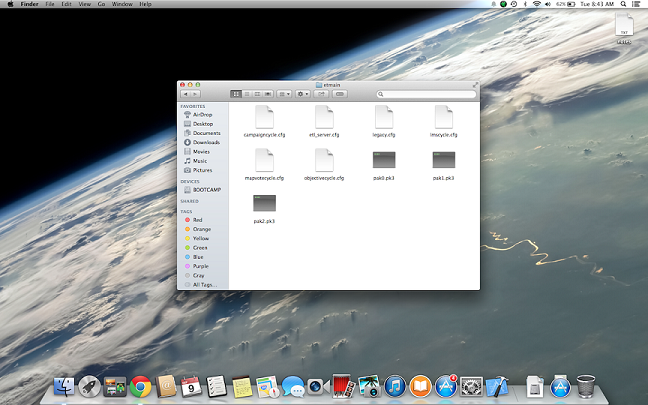Open the Time Machine menu bar icon
The image size is (648, 405).
click(514, 4)
